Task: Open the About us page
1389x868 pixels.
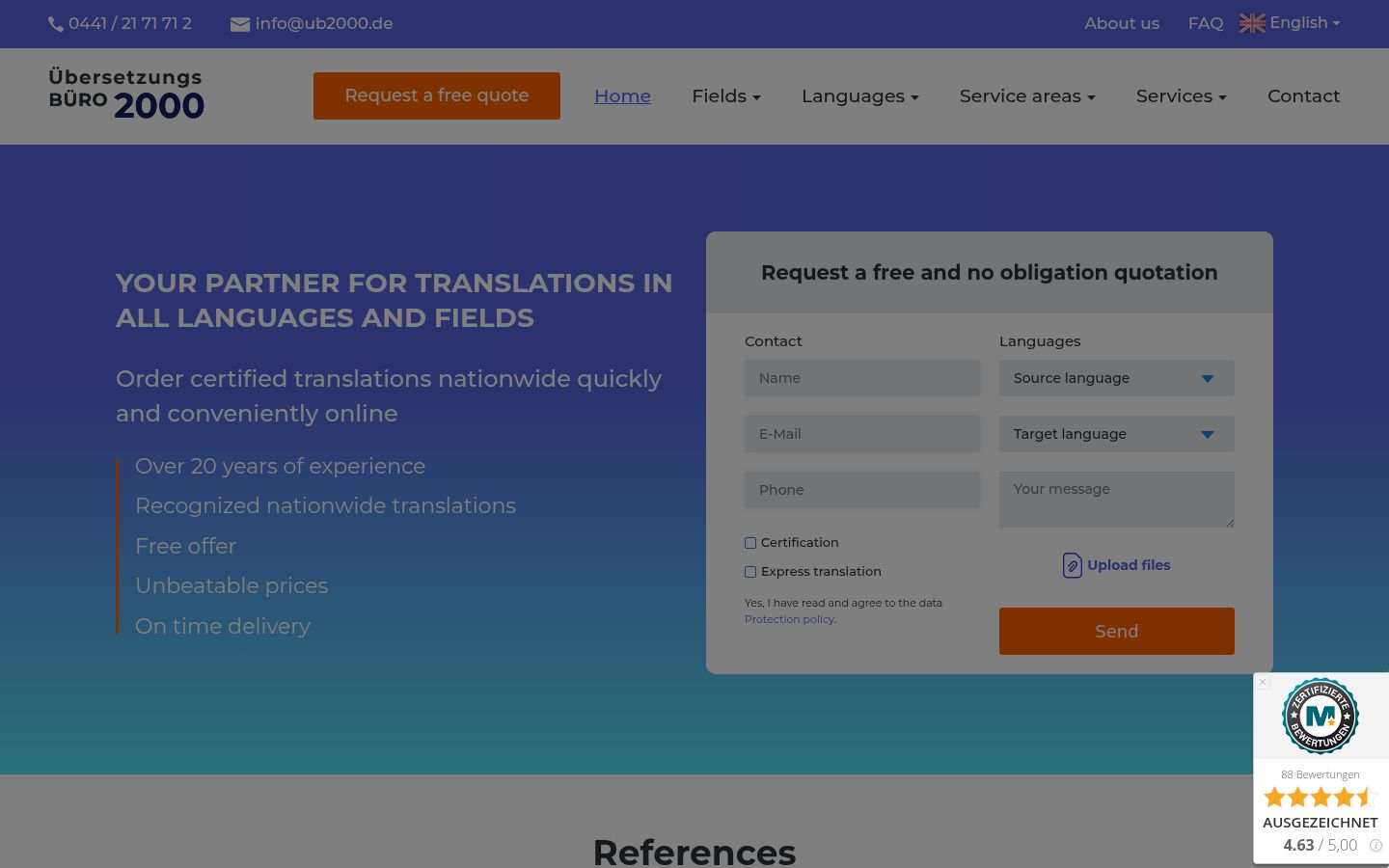Action: [x=1122, y=23]
